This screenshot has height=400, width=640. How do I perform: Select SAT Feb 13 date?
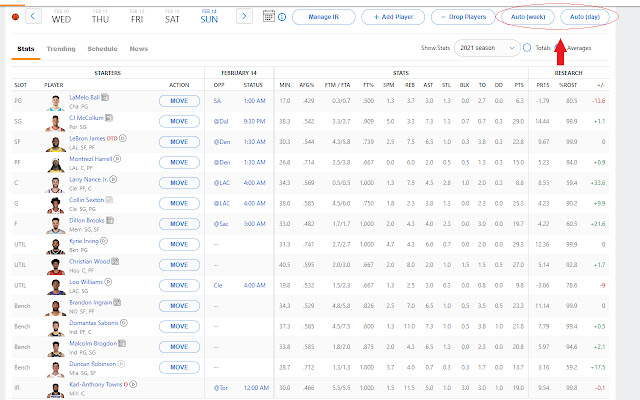point(172,16)
